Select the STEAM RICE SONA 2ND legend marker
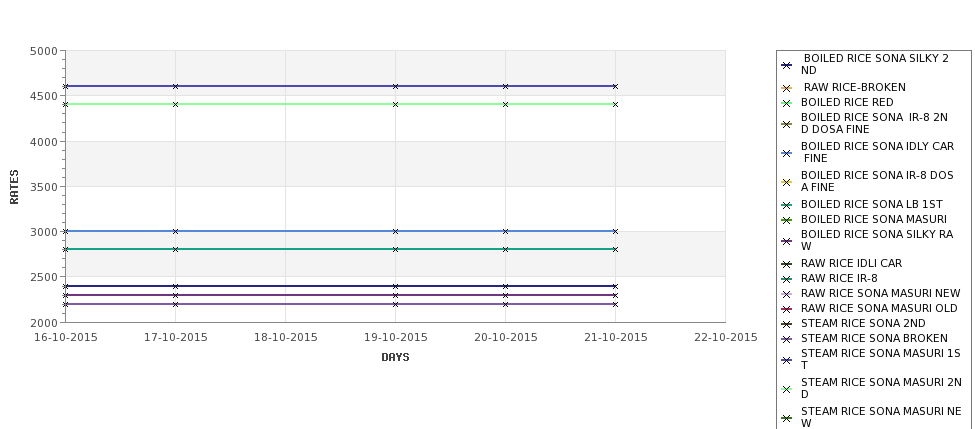Viewport: 975px width, 429px height. pos(786,324)
